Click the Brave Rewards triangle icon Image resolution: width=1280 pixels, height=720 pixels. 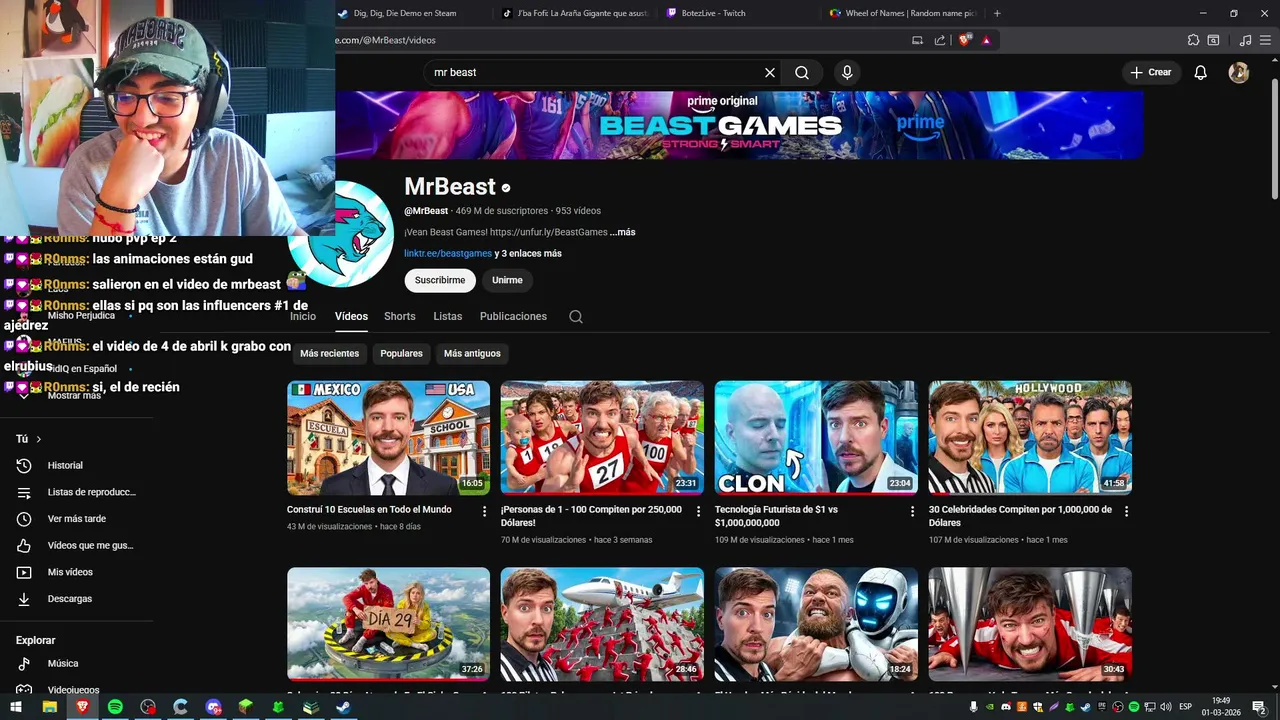point(986,40)
